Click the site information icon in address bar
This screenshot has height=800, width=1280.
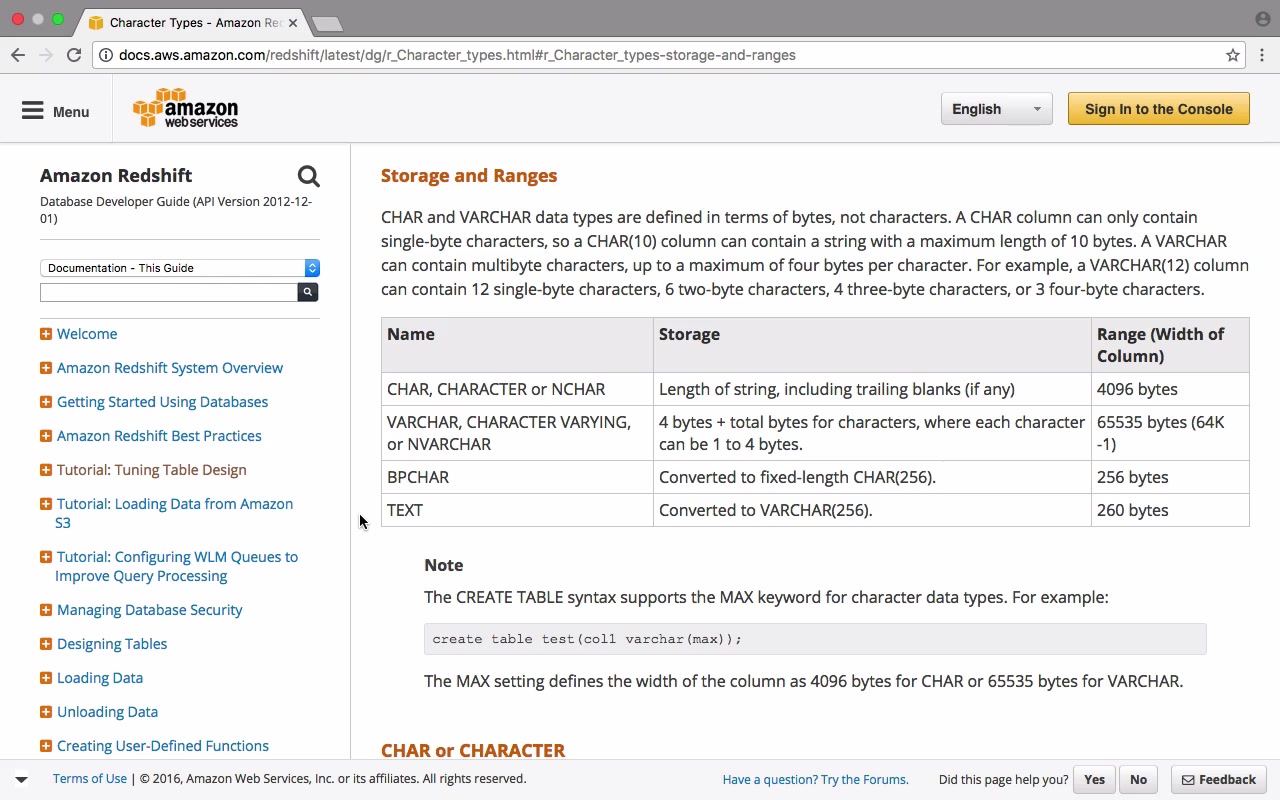[105, 55]
